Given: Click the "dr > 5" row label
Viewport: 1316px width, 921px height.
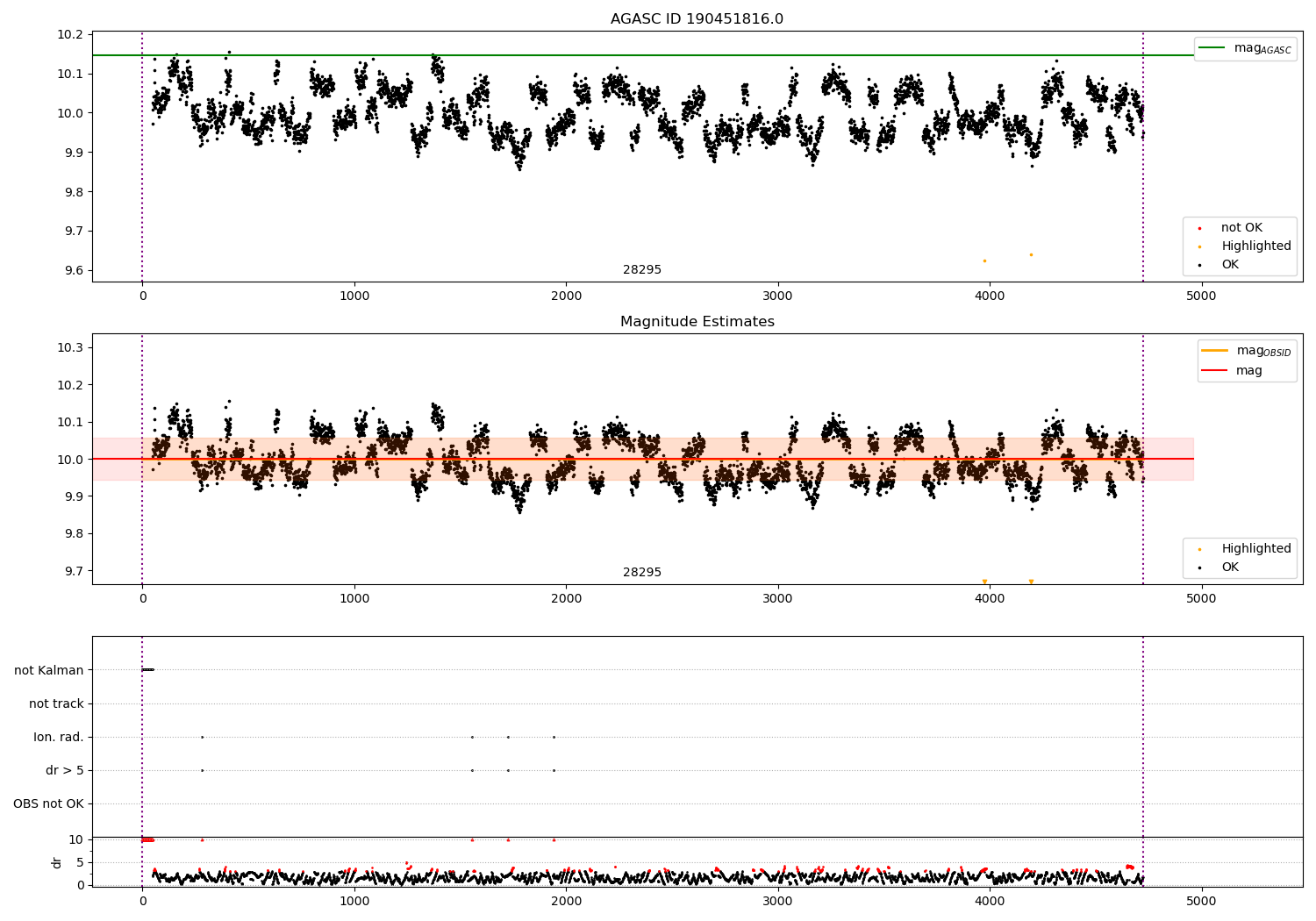Looking at the screenshot, I should (65, 770).
